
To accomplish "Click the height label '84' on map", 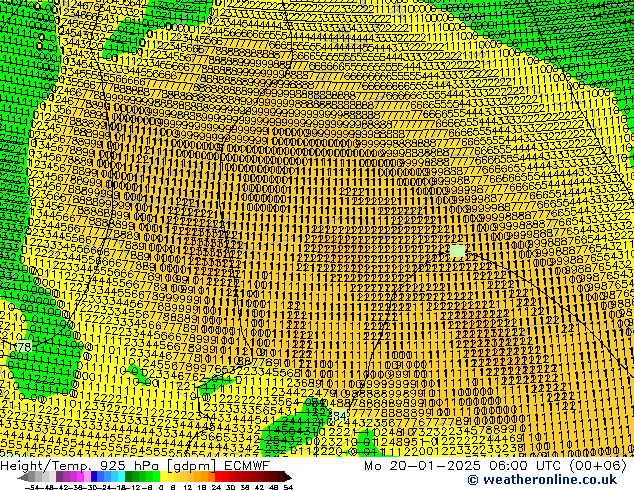I will point(339,415).
